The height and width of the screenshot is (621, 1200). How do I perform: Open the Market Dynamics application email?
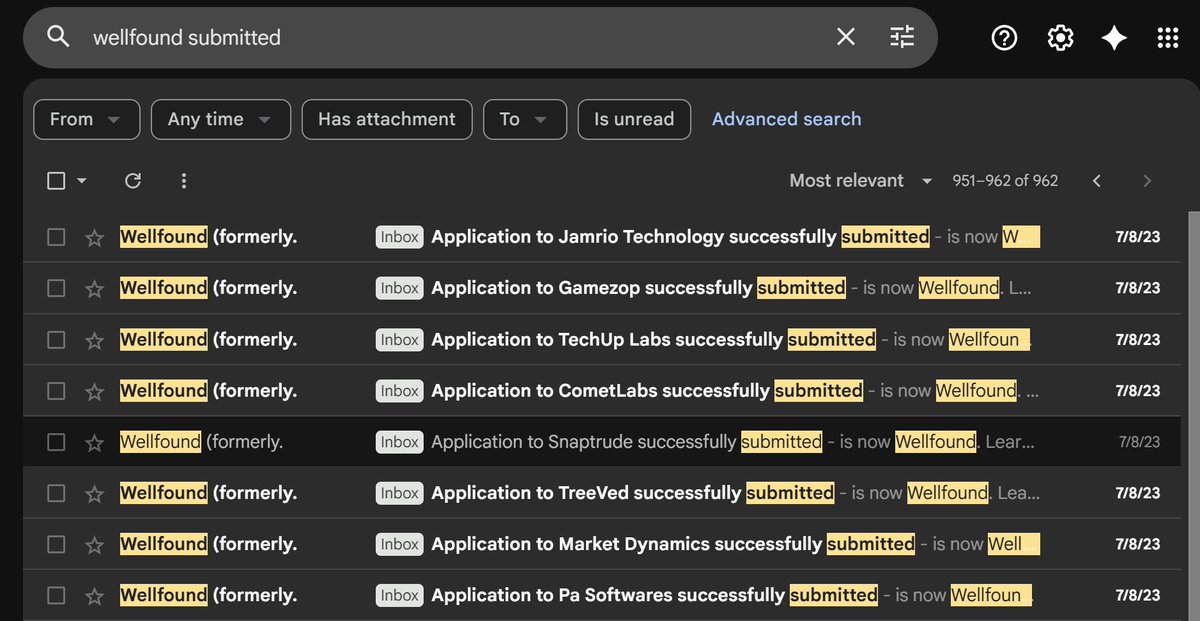click(x=601, y=545)
